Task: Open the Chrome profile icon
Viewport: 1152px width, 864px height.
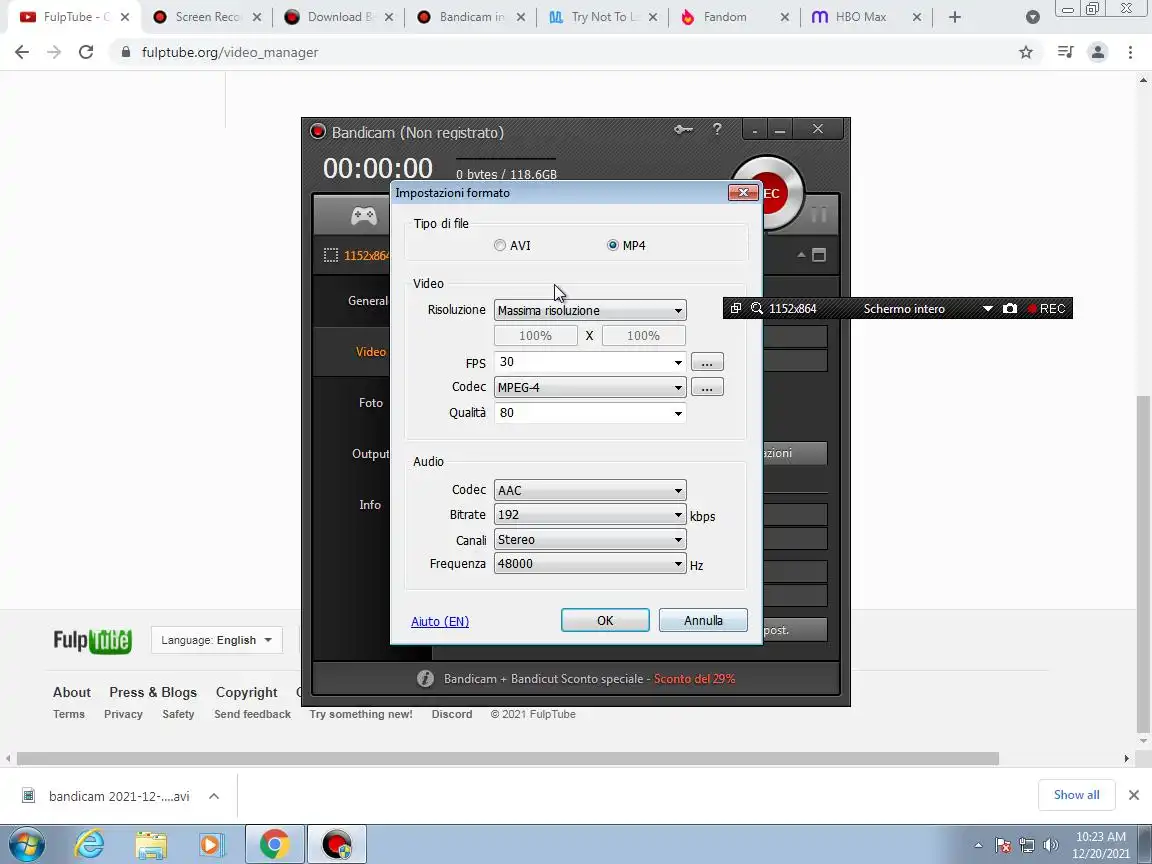Action: coord(1098,52)
